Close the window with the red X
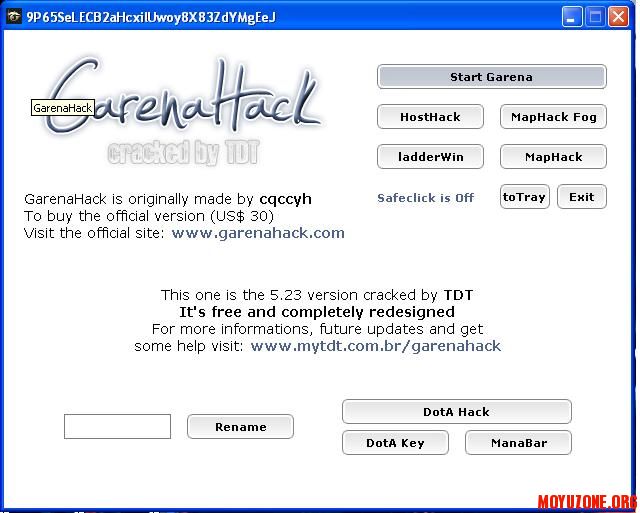Viewport: 640px width, 513px height. click(618, 17)
